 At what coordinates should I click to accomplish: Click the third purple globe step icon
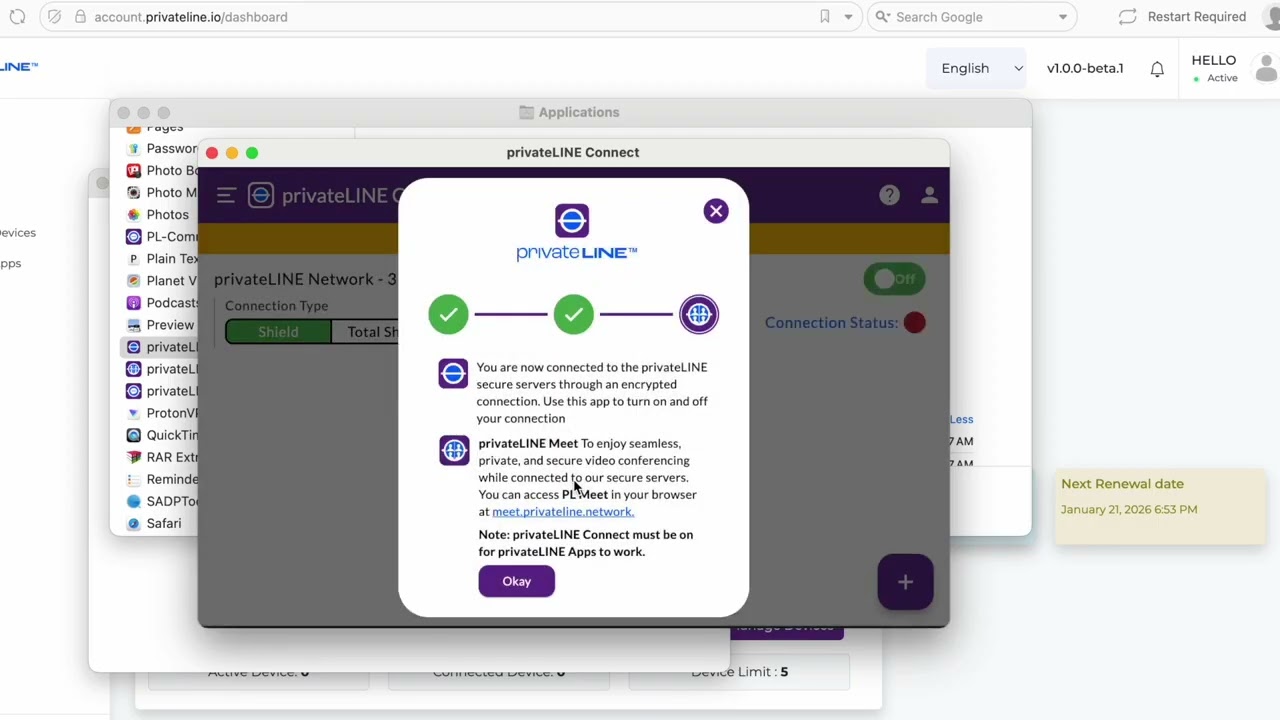coord(698,315)
